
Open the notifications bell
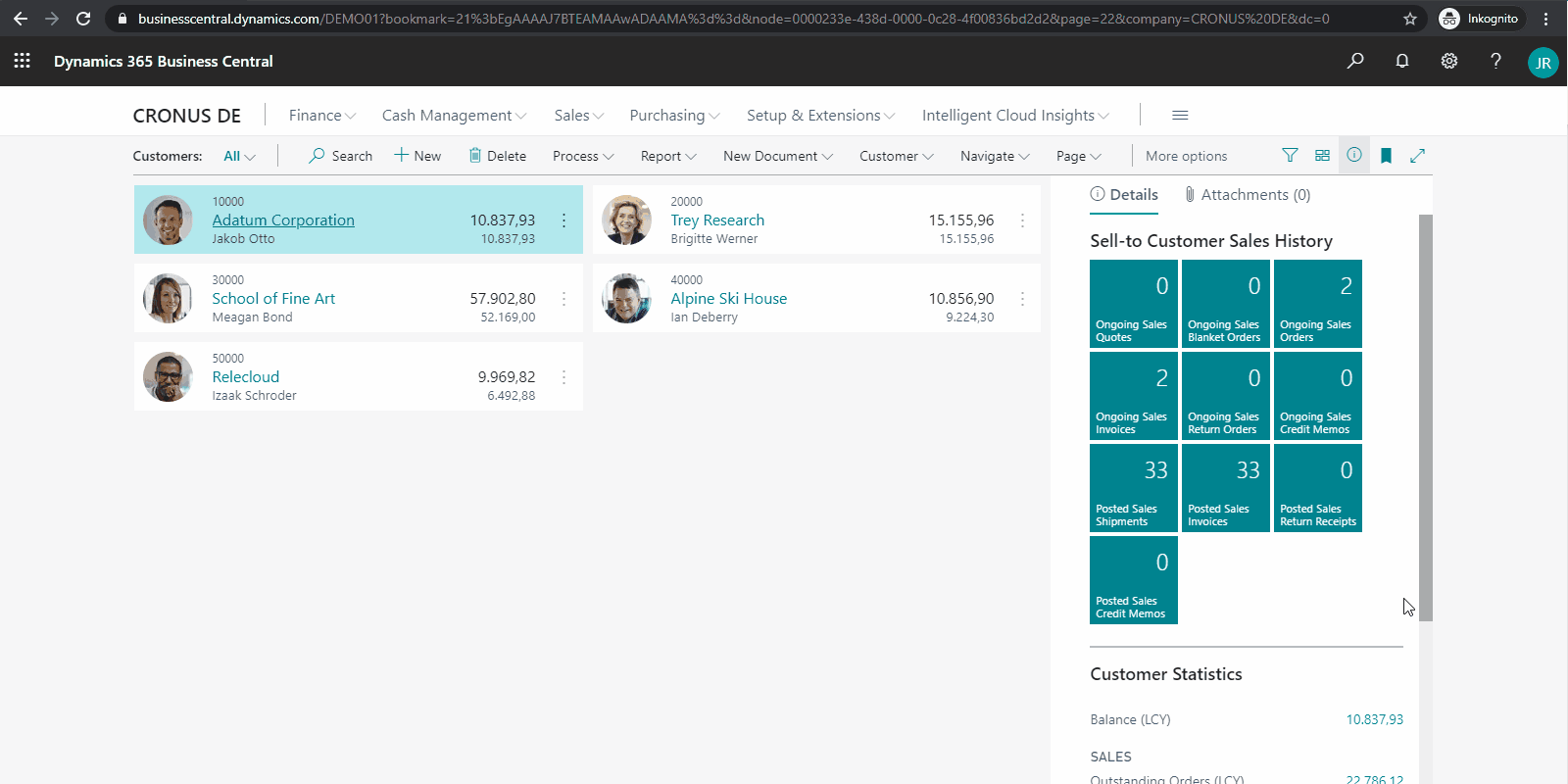pyautogui.click(x=1402, y=61)
